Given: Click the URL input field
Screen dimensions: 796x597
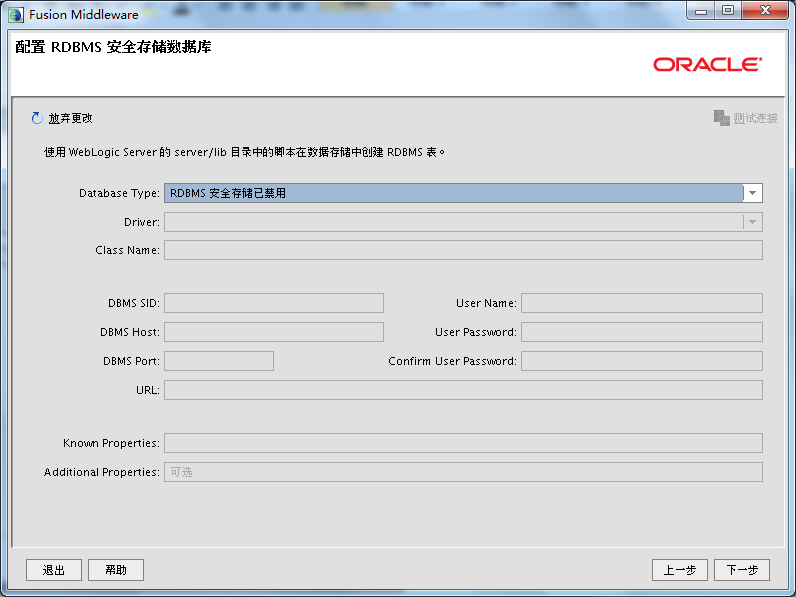Looking at the screenshot, I should (463, 390).
